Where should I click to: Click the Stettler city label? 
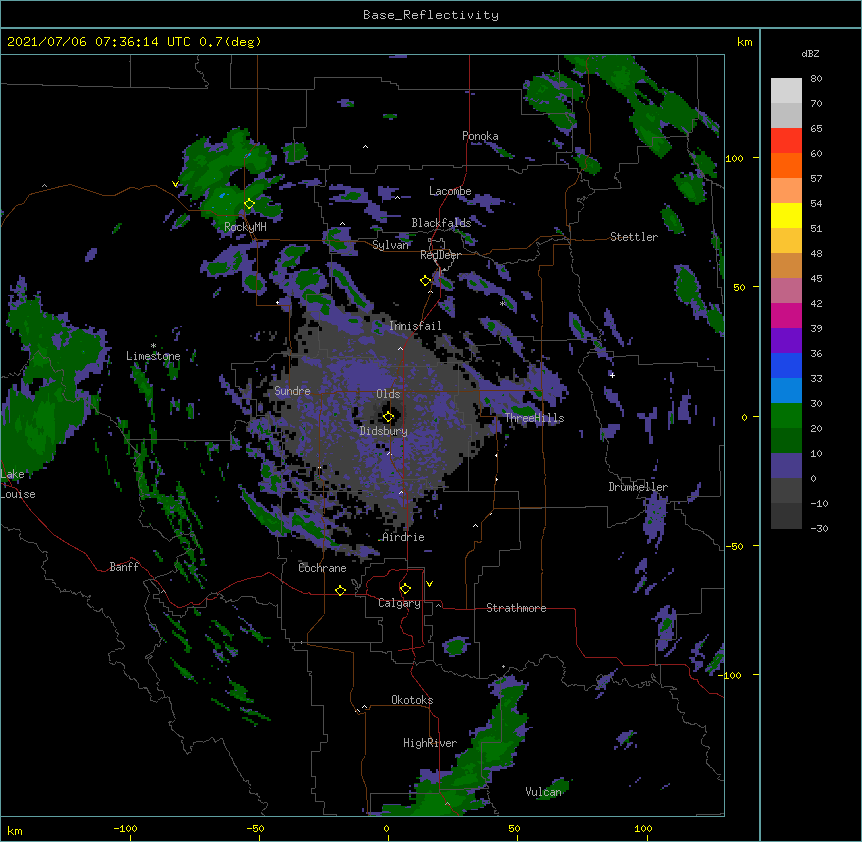click(x=634, y=237)
